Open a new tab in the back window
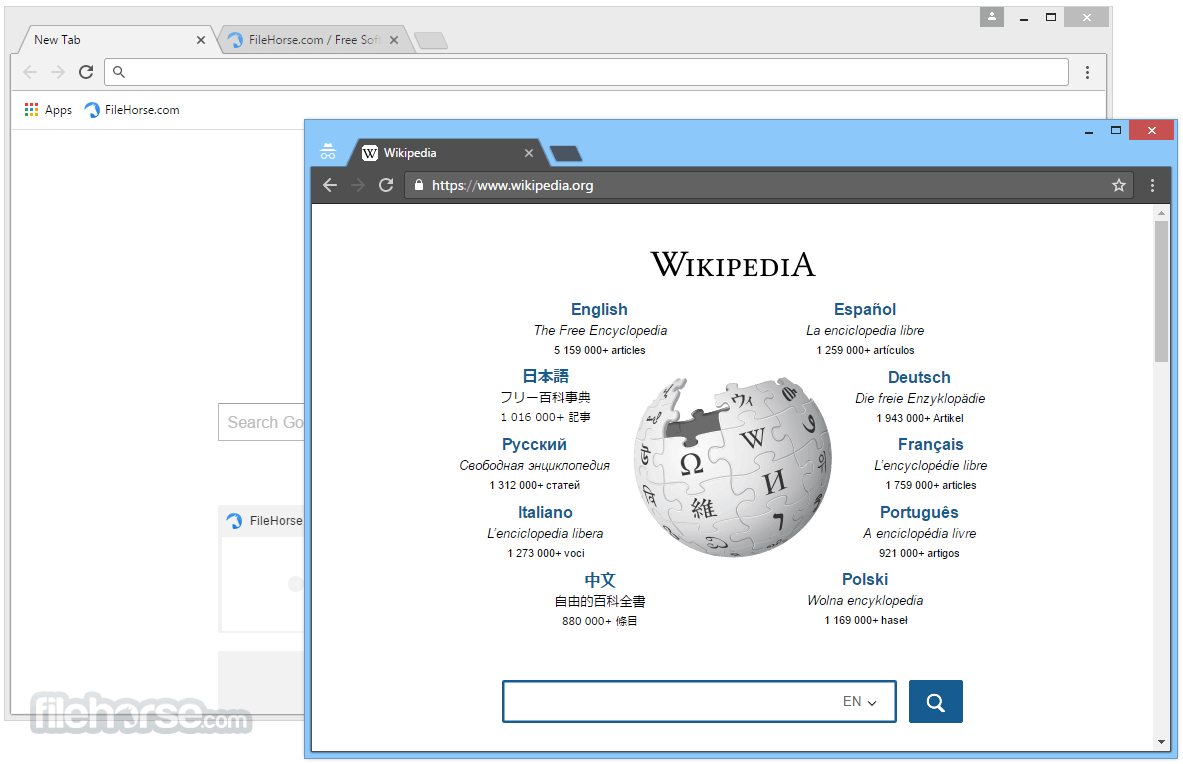This screenshot has height=764, width=1183. pos(431,41)
